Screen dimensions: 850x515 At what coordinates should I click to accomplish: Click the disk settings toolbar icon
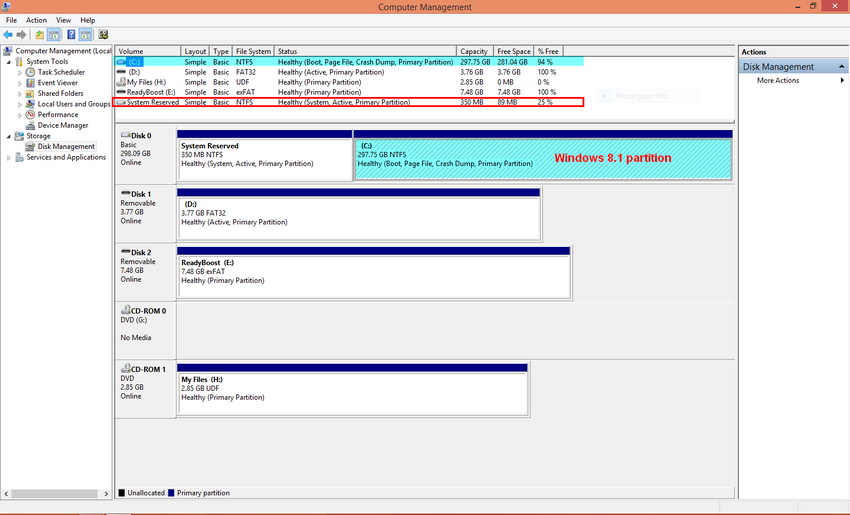(103, 35)
